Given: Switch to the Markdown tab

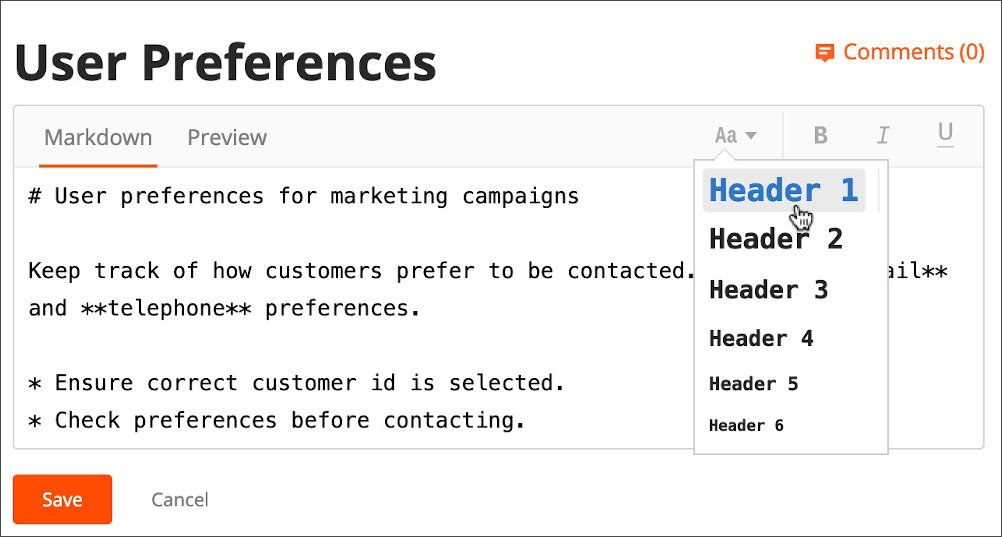Looking at the screenshot, I should pos(98,137).
